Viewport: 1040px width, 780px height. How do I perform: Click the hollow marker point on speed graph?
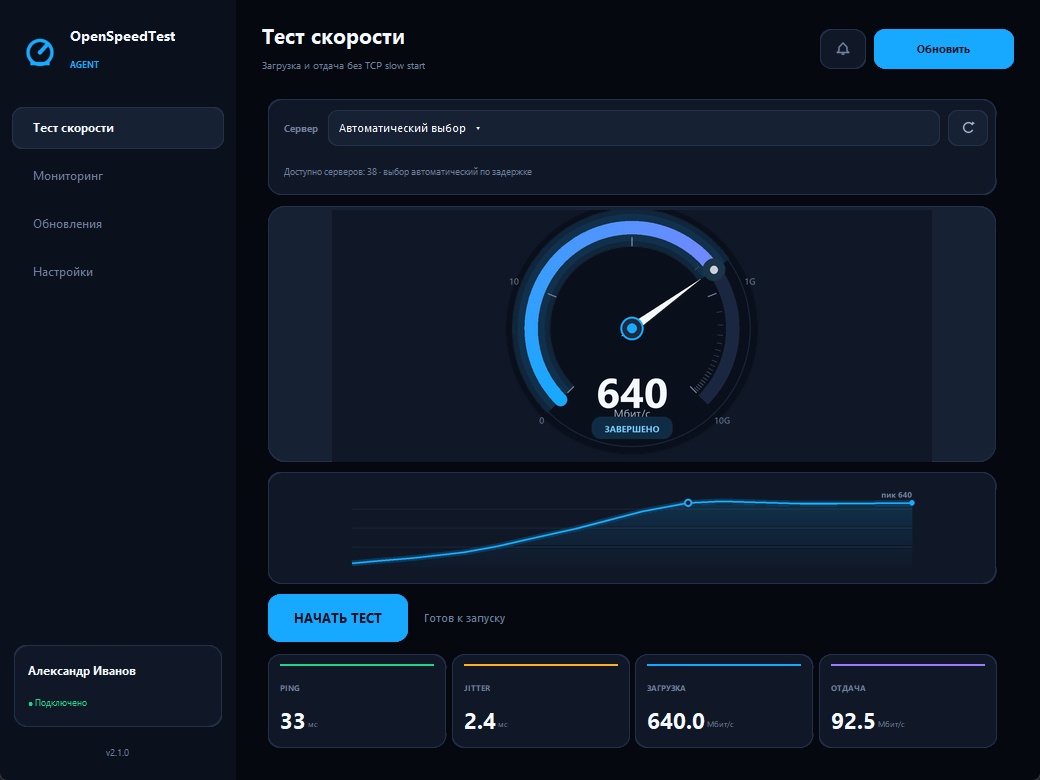[688, 503]
